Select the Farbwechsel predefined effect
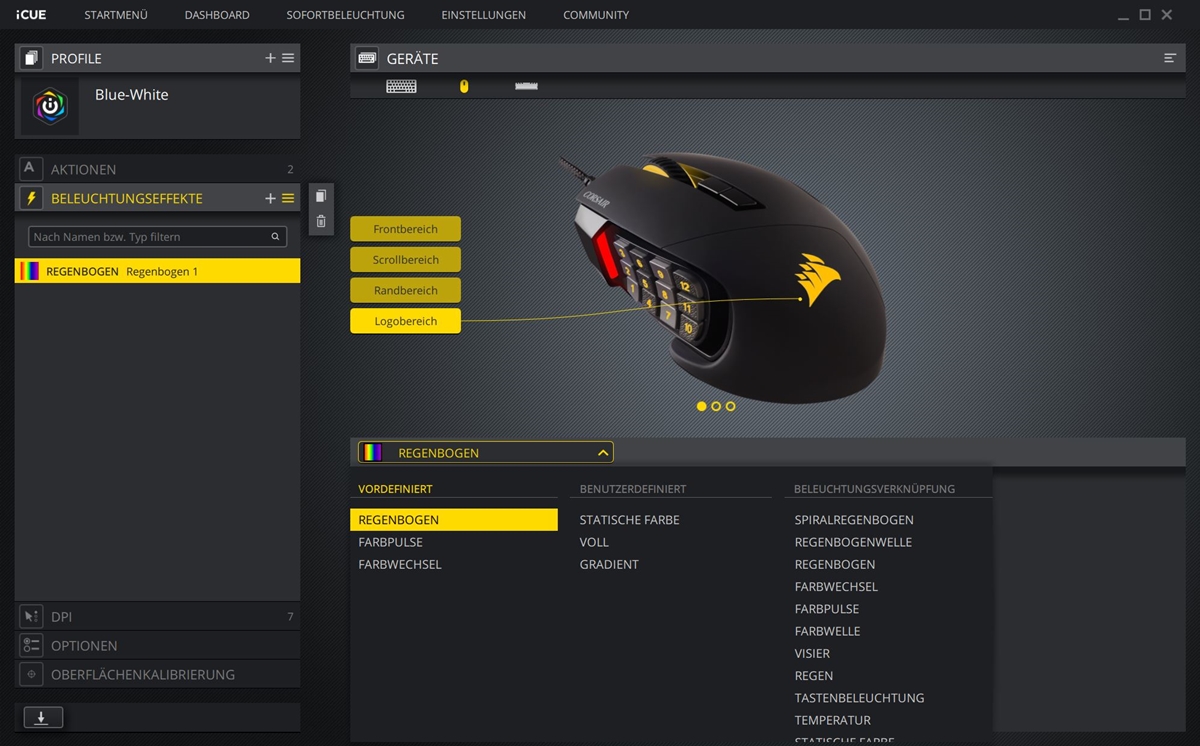The image size is (1200, 746). [x=400, y=564]
